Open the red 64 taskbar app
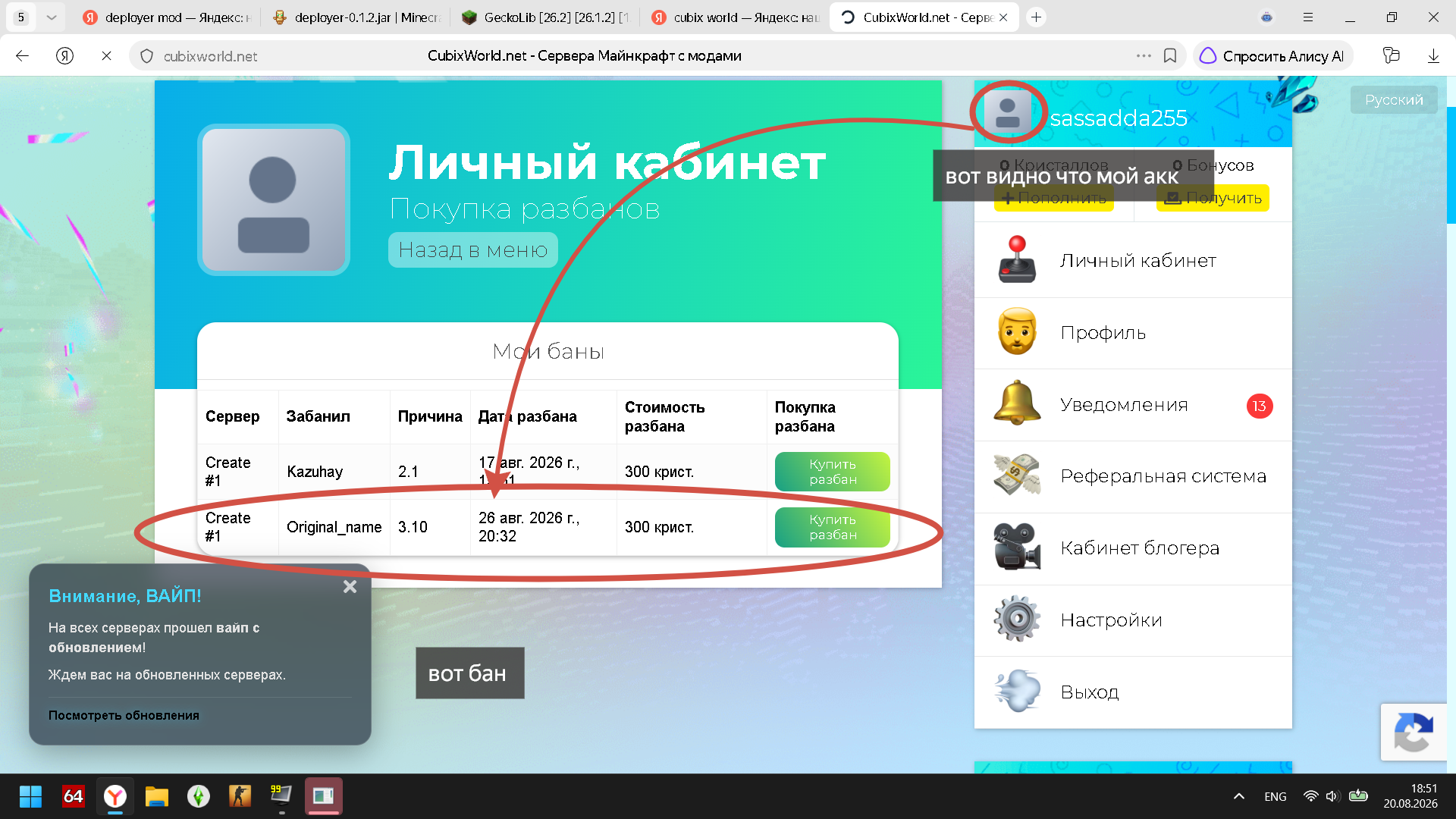Screen dimensions: 1456x819 (x=73, y=796)
